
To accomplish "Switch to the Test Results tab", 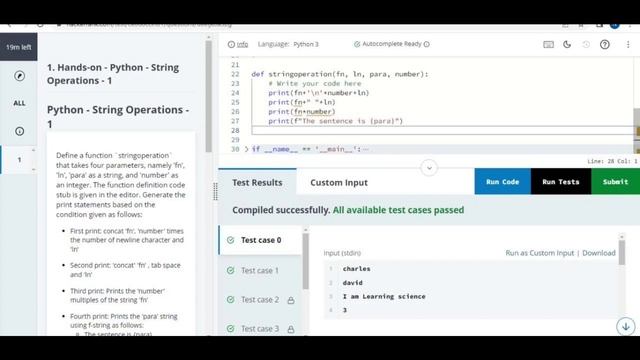I will [x=257, y=182].
